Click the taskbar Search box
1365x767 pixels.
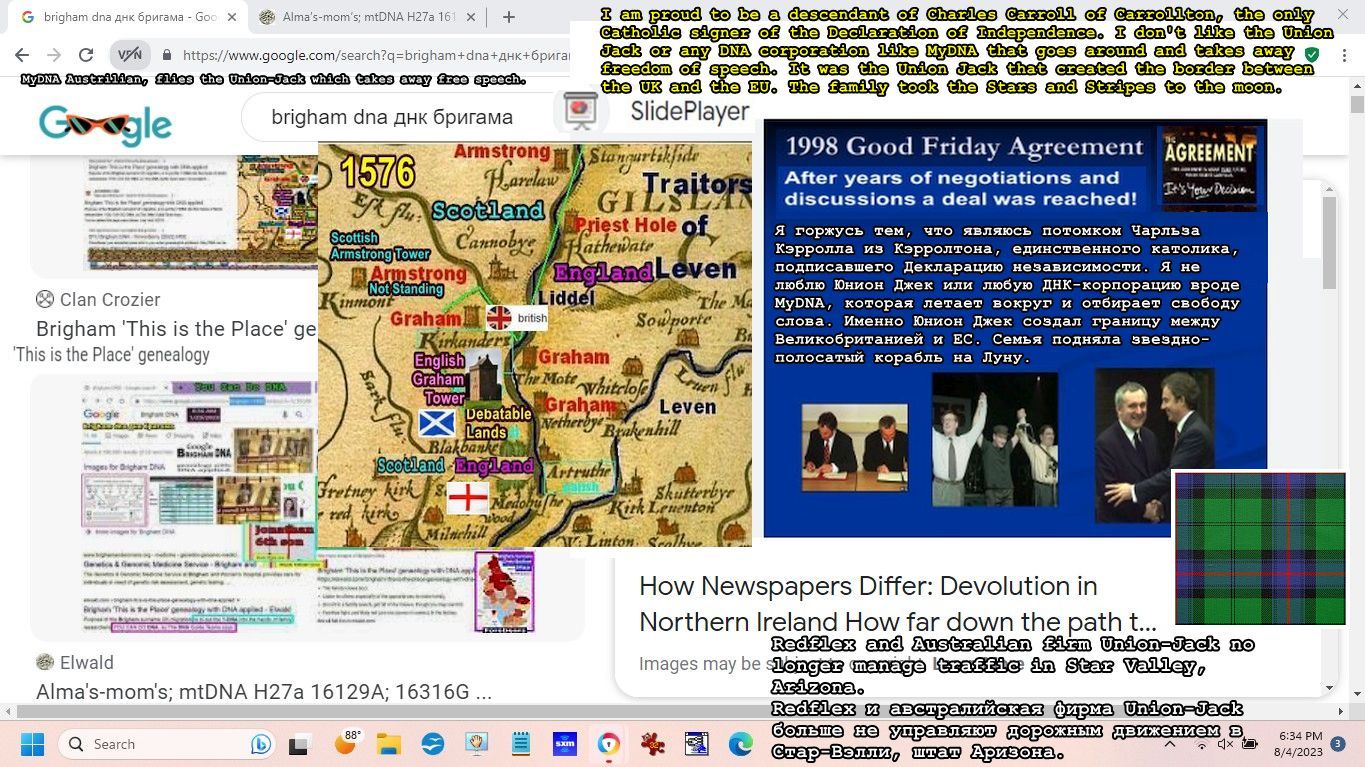(x=167, y=744)
